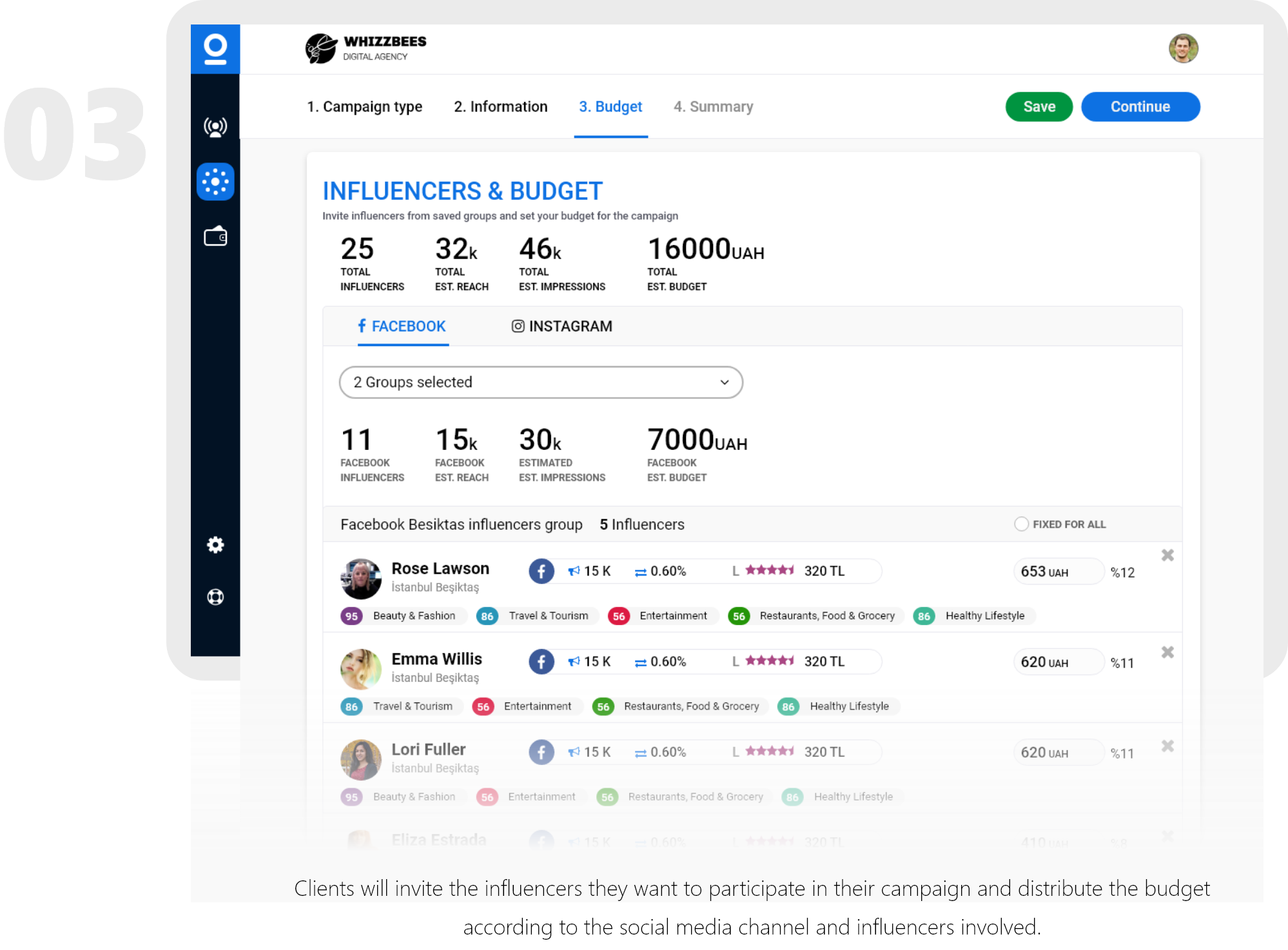Remove Rose Lawson with the X icon
The height and width of the screenshot is (950, 1288).
(x=1167, y=555)
